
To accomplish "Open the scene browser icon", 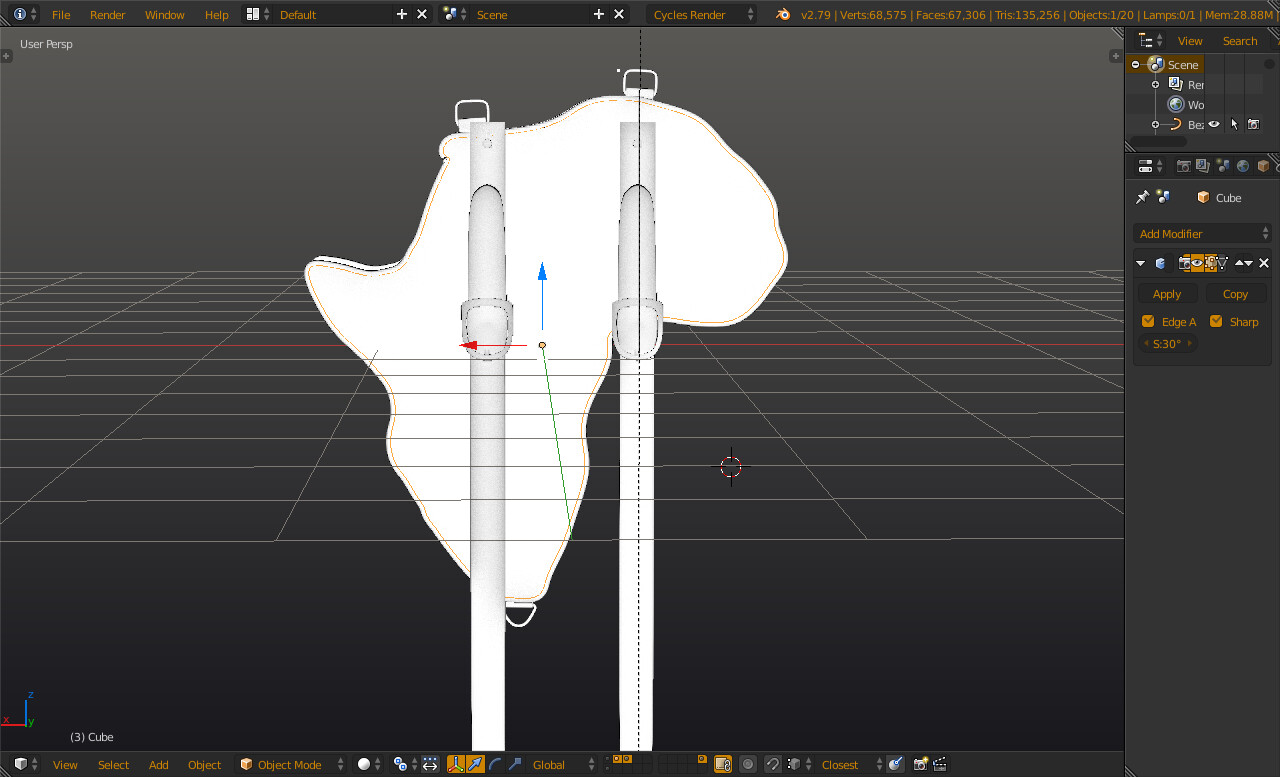I will pyautogui.click(x=455, y=14).
